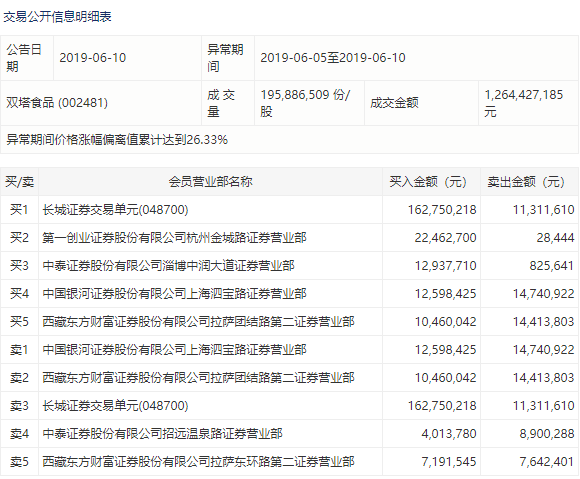Select 中国银河证券 上海泗宝路 in row 买4

174,294
